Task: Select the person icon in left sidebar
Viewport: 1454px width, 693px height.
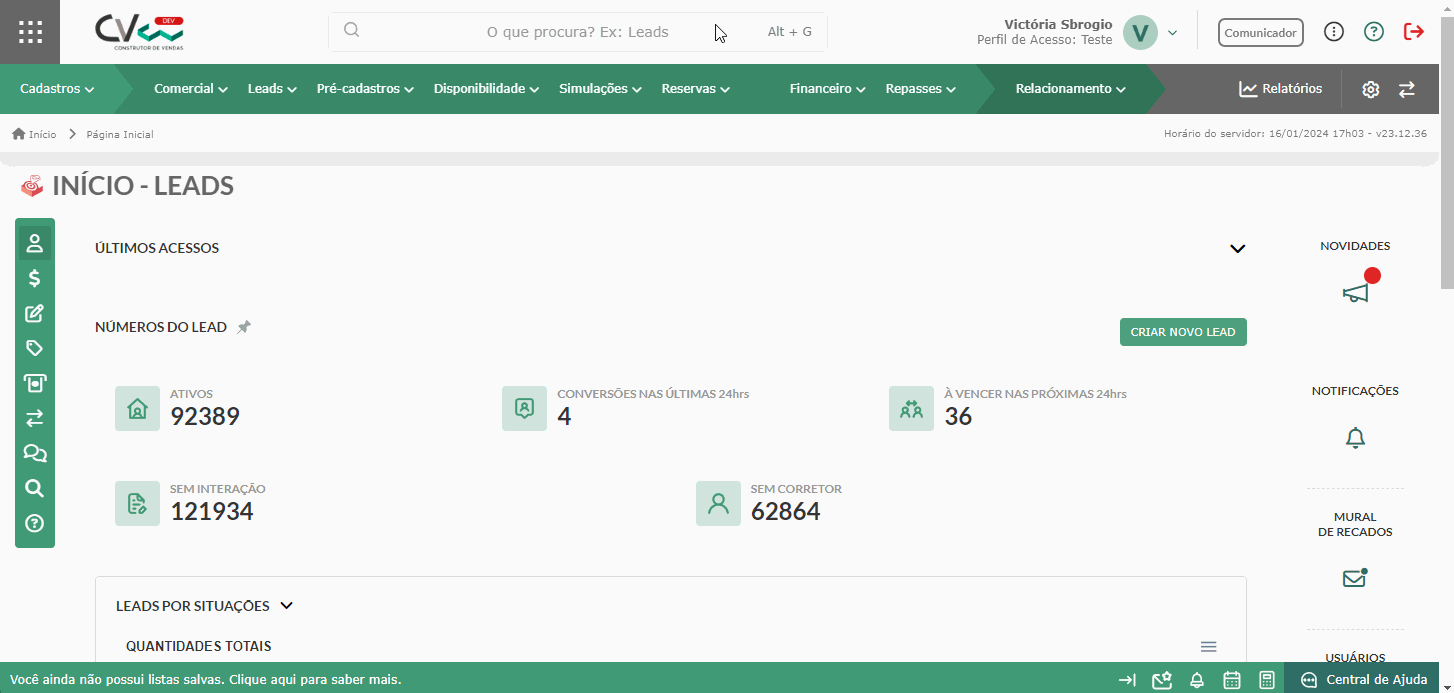Action: [x=35, y=243]
